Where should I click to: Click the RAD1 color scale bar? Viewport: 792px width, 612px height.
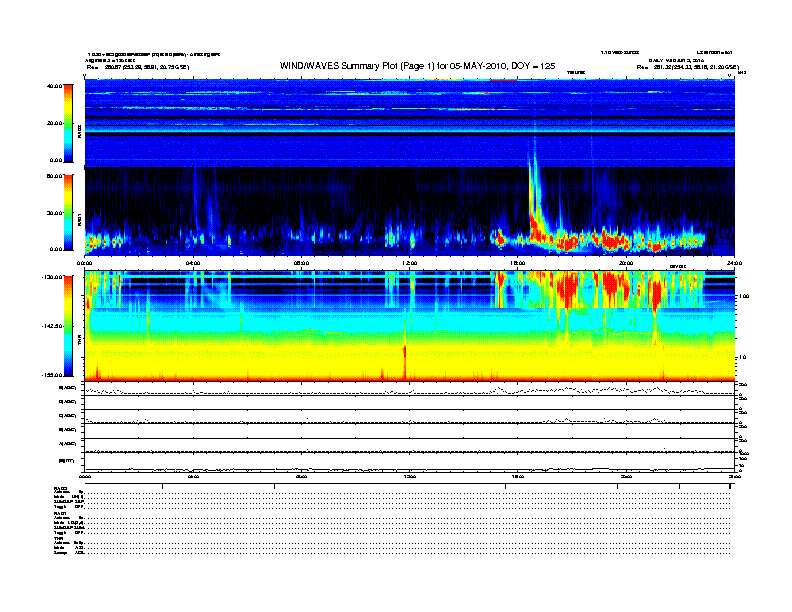click(x=69, y=211)
